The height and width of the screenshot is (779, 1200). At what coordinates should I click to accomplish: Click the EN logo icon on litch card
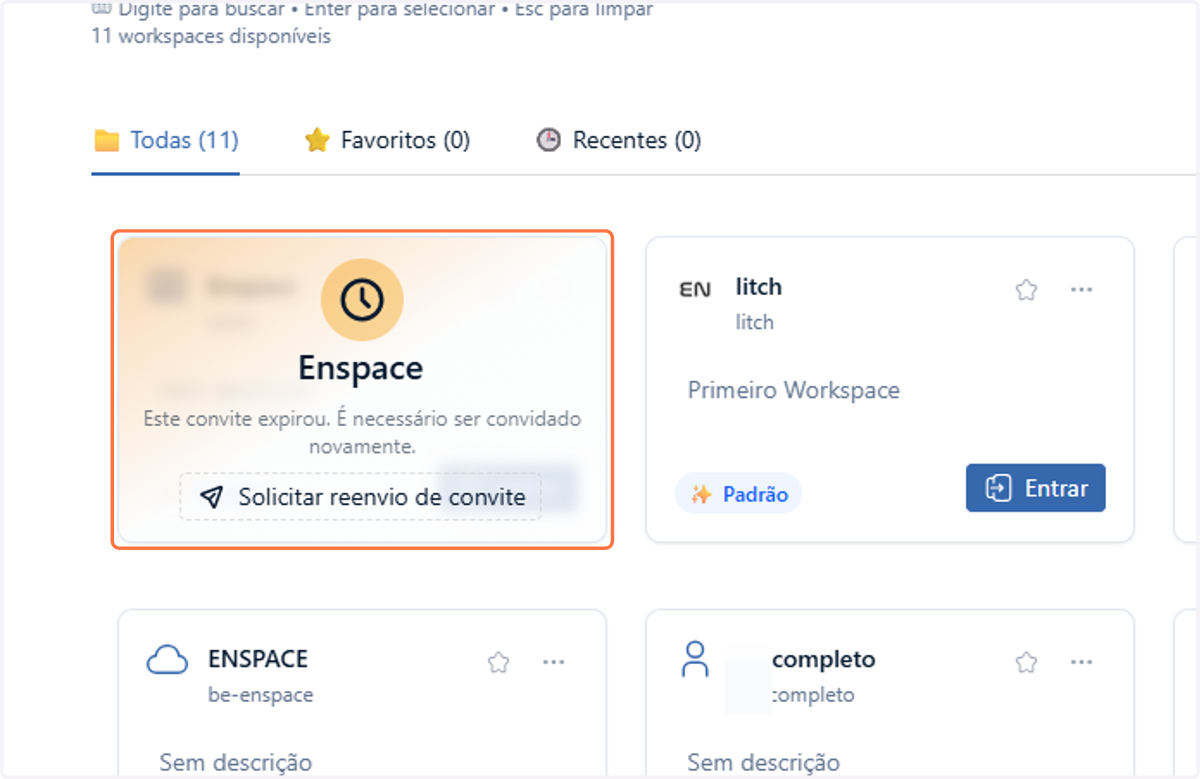(695, 290)
